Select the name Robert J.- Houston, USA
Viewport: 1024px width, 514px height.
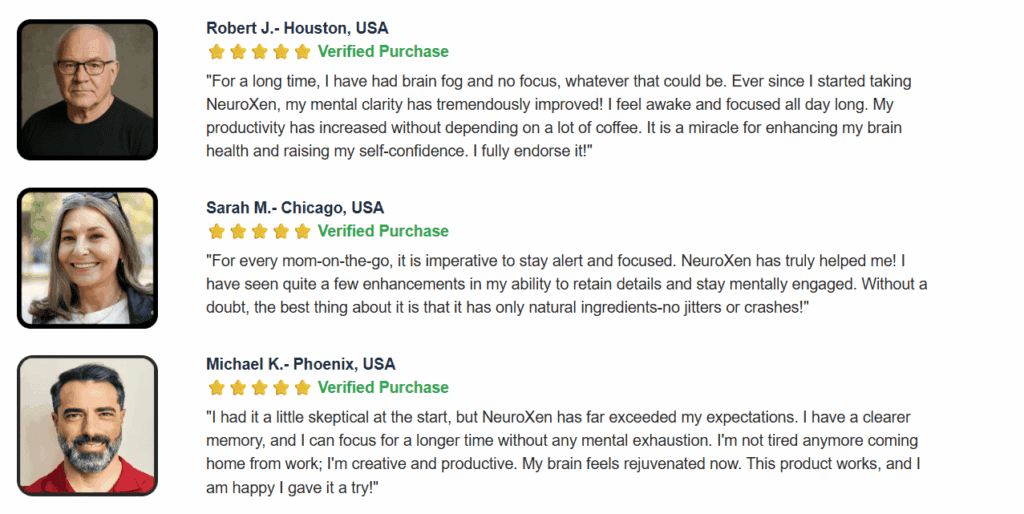coord(297,28)
